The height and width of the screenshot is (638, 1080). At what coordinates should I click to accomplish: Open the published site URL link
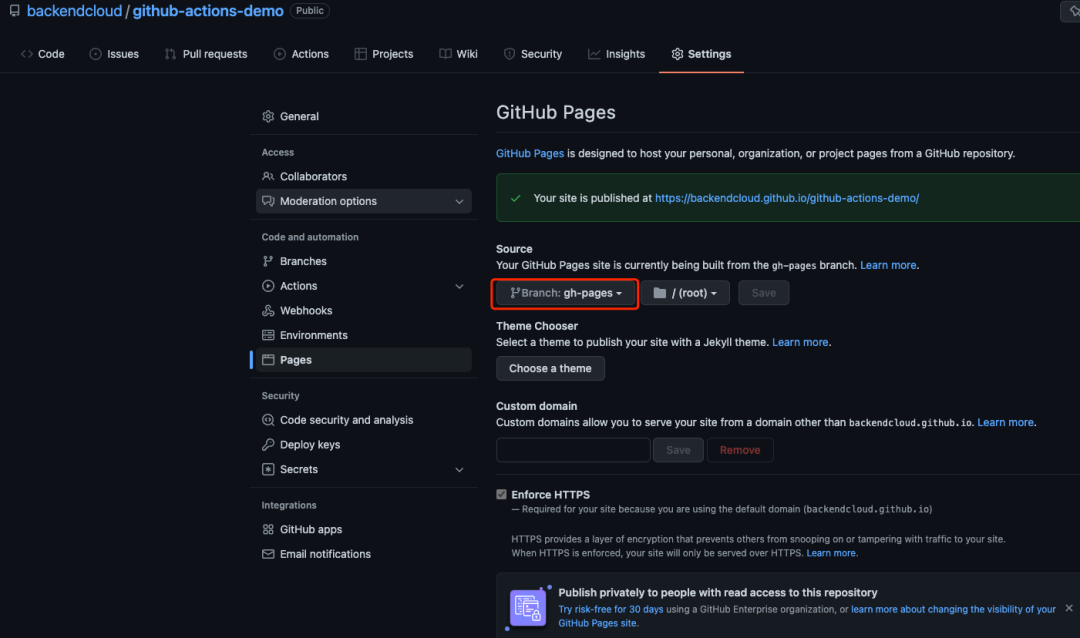pos(786,197)
